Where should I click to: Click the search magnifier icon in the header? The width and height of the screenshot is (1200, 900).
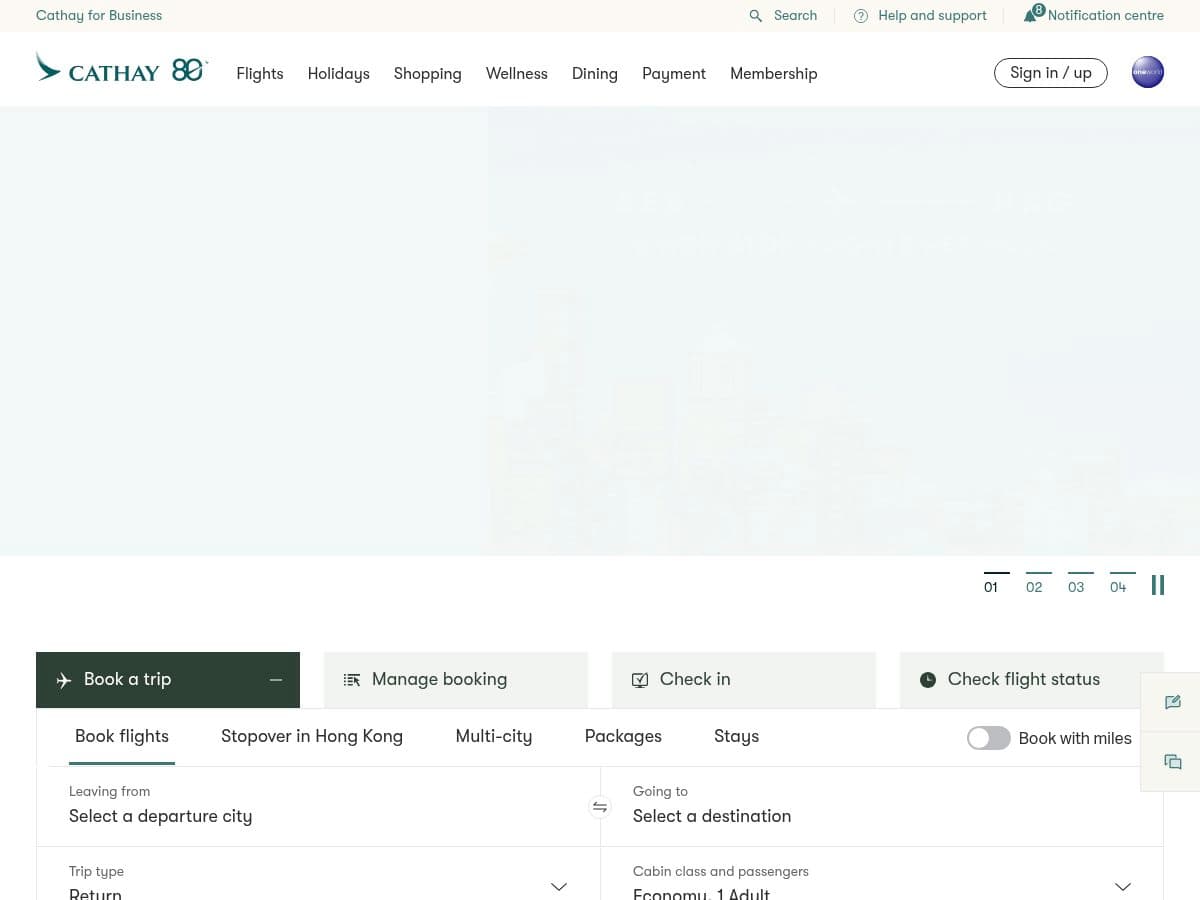point(756,16)
